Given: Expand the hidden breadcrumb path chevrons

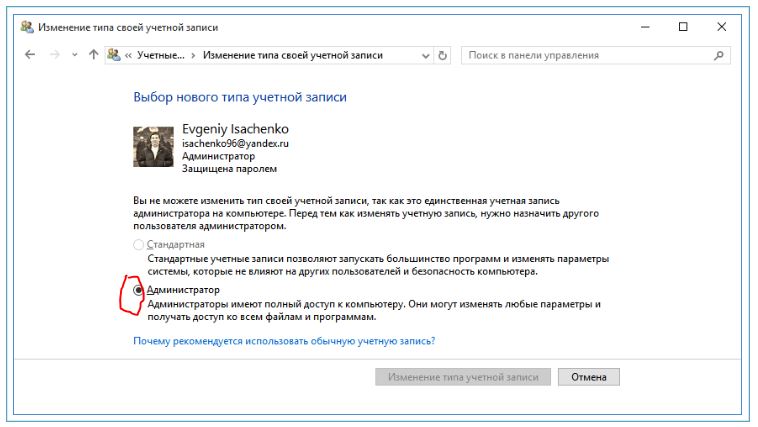Looking at the screenshot, I should (x=129, y=56).
